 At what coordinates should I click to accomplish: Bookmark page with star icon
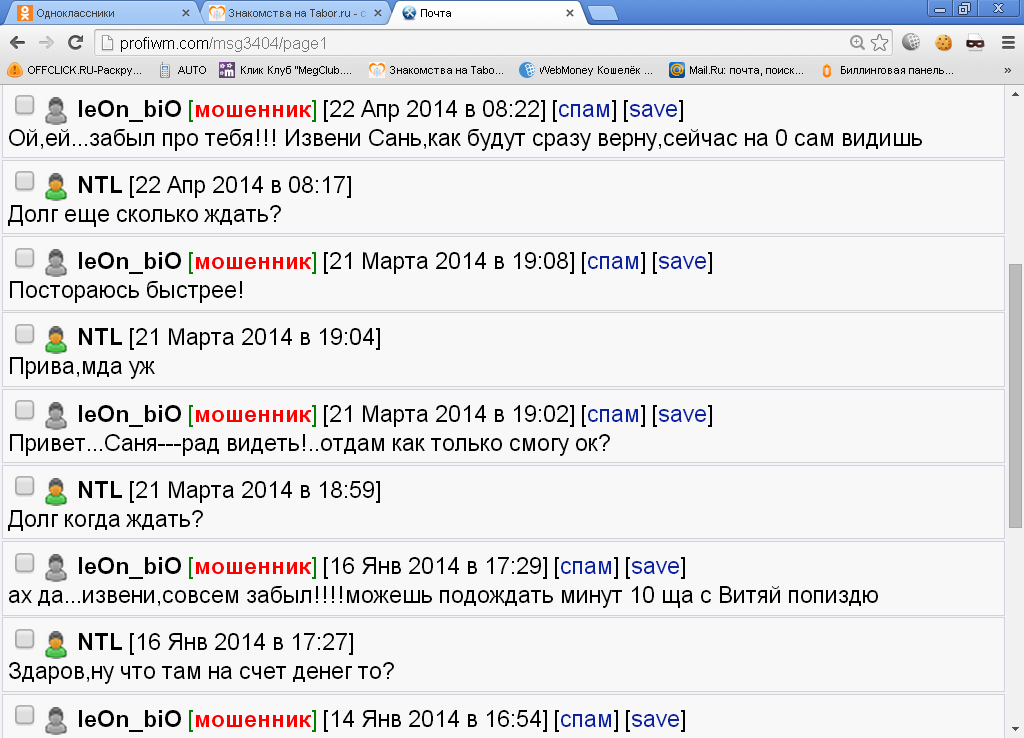[x=879, y=43]
